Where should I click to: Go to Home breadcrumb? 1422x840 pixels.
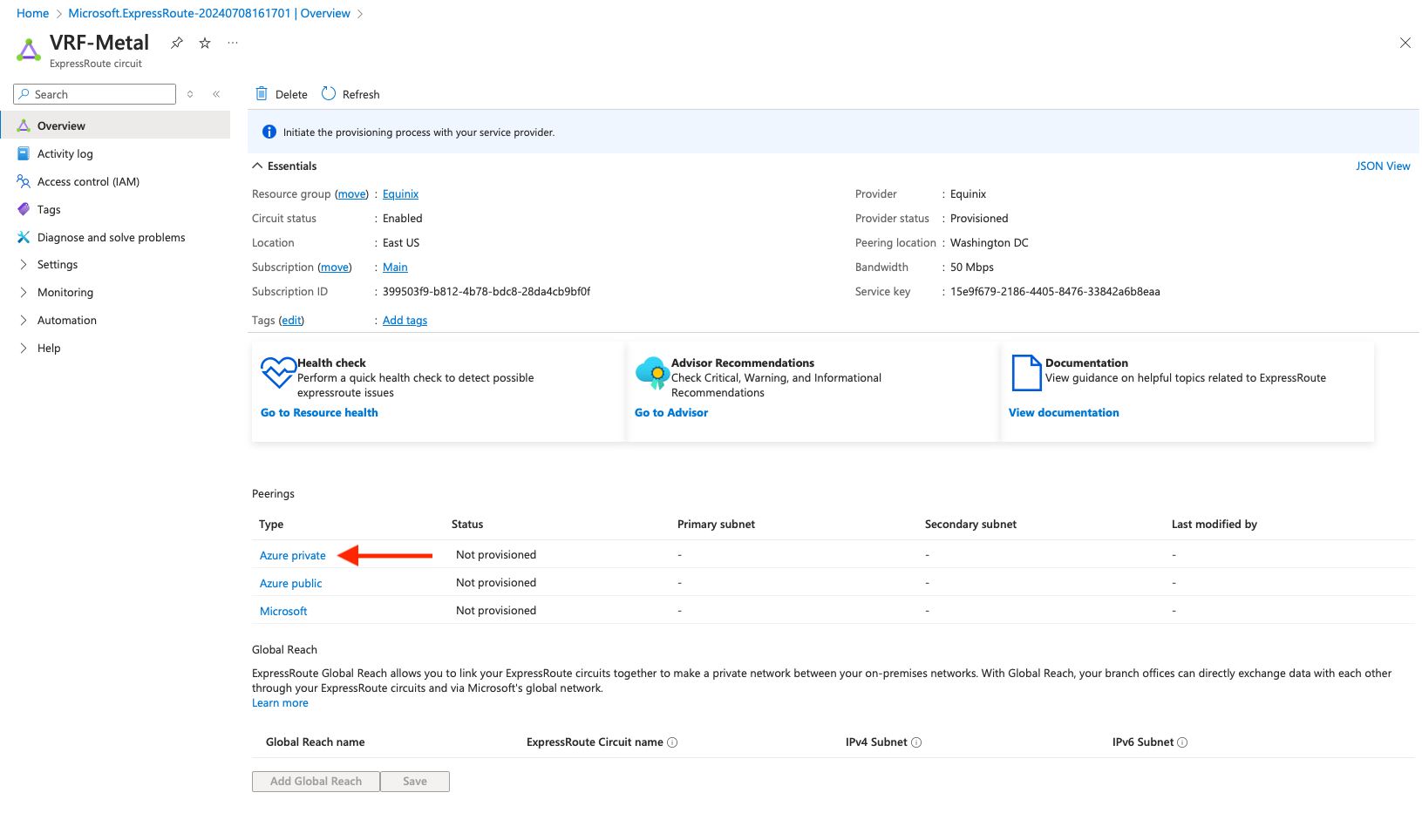(32, 13)
